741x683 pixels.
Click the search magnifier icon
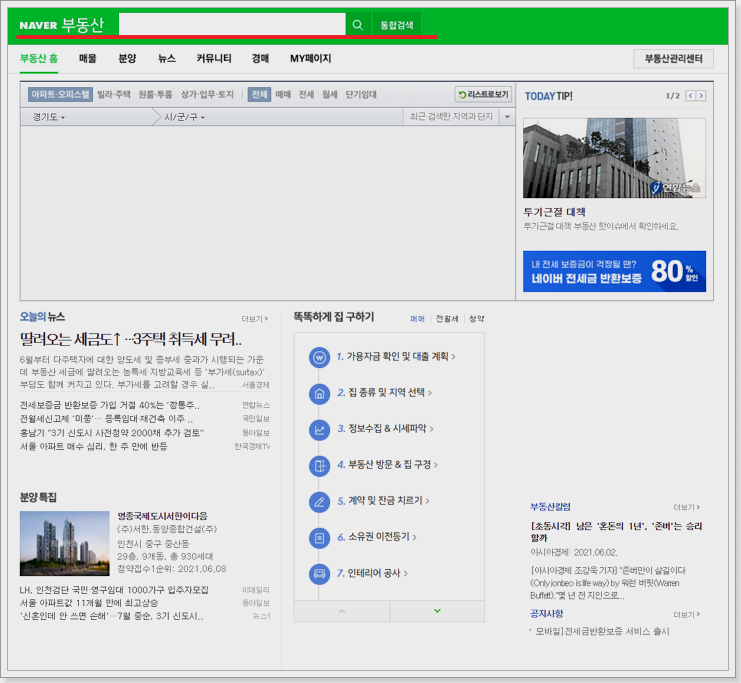[358, 25]
